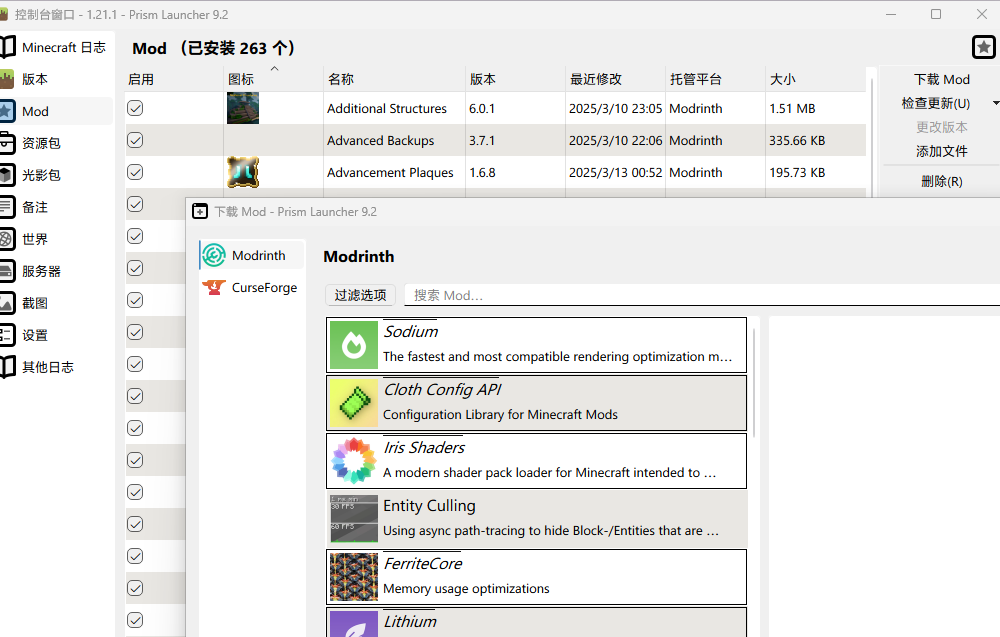The height and width of the screenshot is (637, 1000).
Task: Click the CurseForge anvil icon
Action: click(214, 288)
